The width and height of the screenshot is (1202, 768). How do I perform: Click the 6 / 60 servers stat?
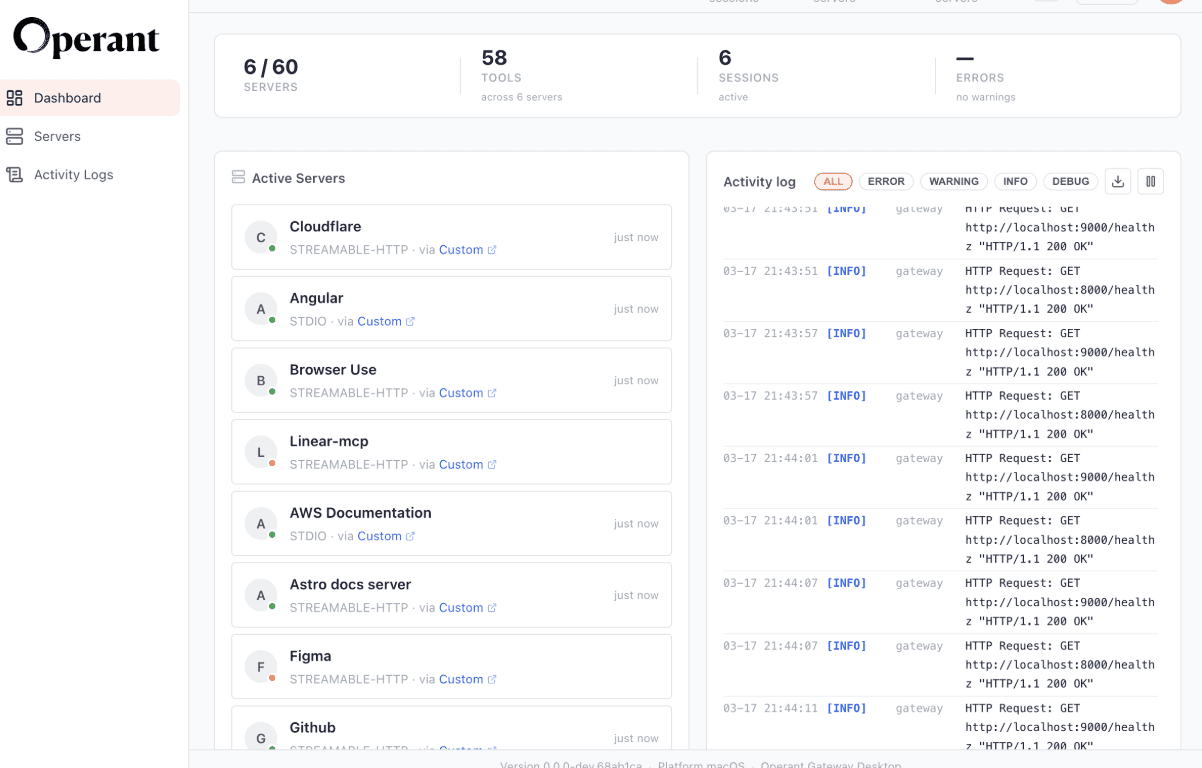coord(271,74)
